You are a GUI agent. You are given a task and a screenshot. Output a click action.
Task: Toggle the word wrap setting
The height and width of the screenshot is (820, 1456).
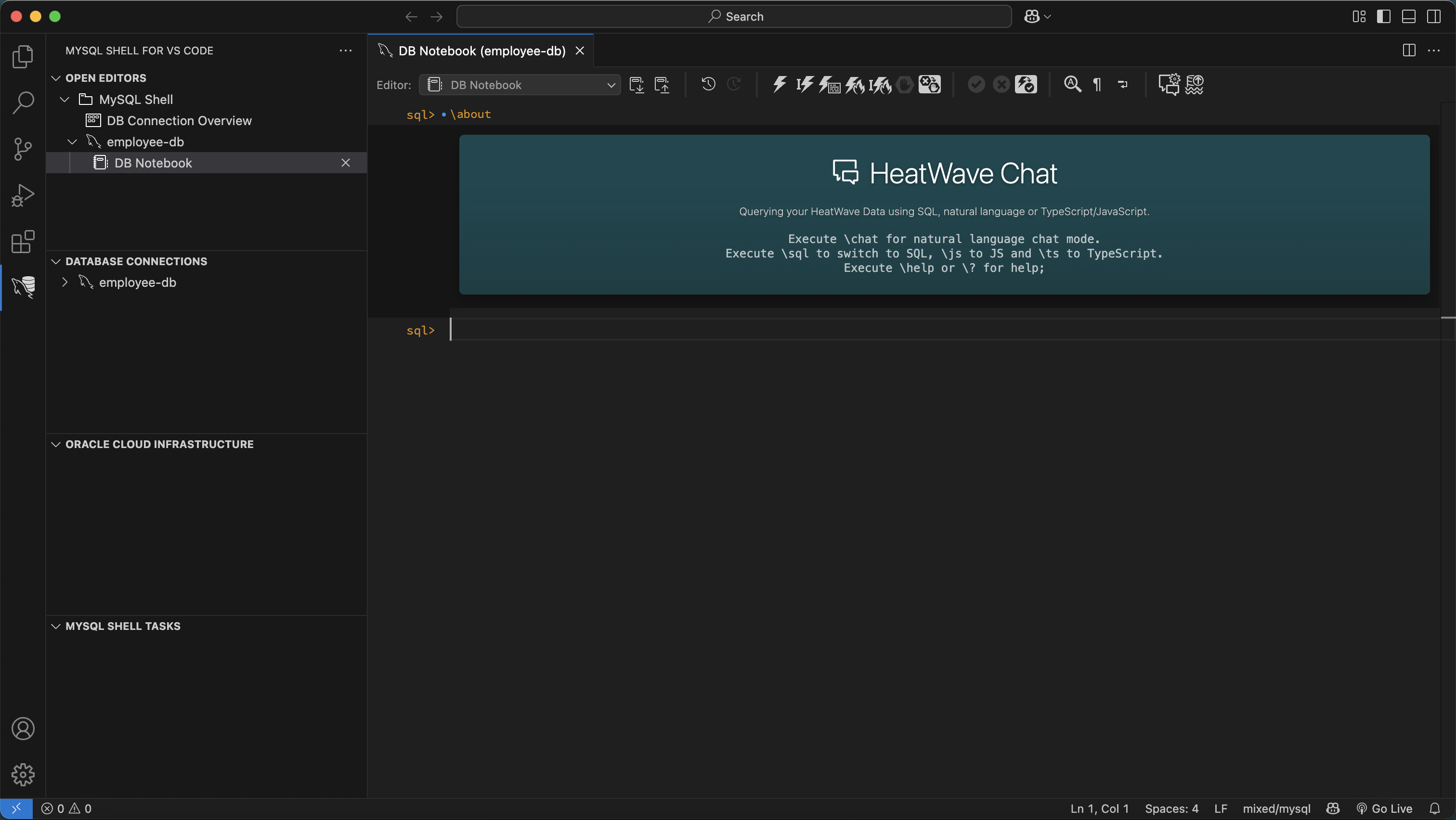tap(1122, 85)
